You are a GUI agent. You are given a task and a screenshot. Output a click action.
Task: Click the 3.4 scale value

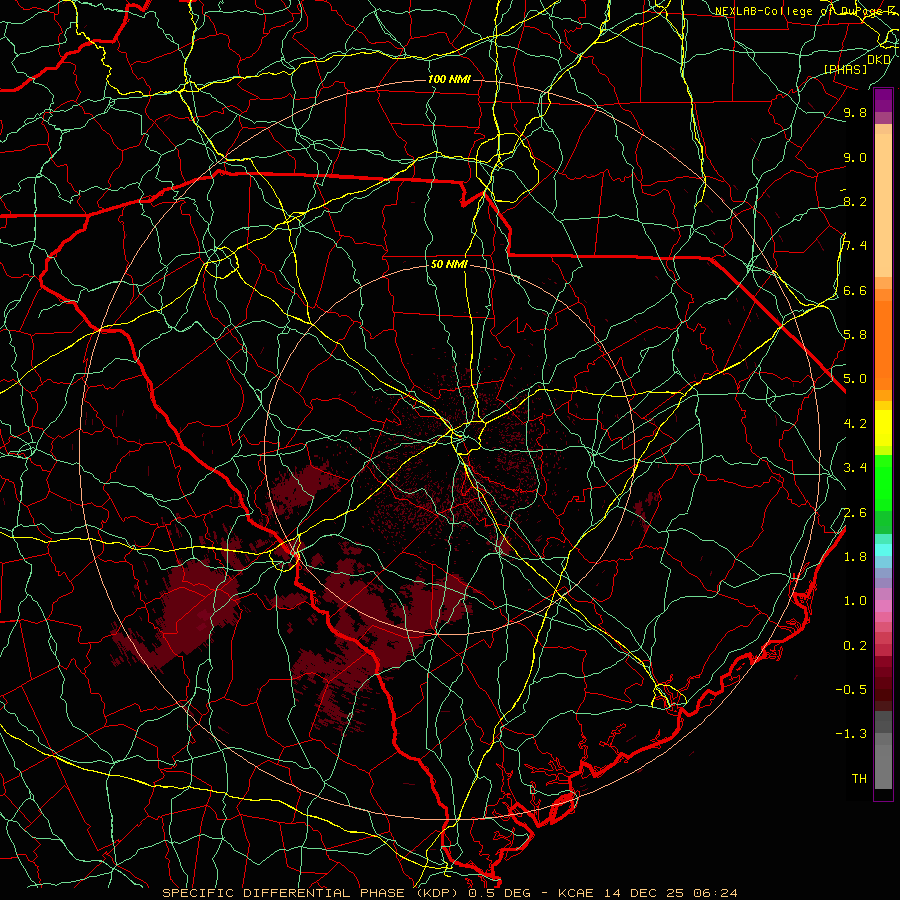(855, 467)
